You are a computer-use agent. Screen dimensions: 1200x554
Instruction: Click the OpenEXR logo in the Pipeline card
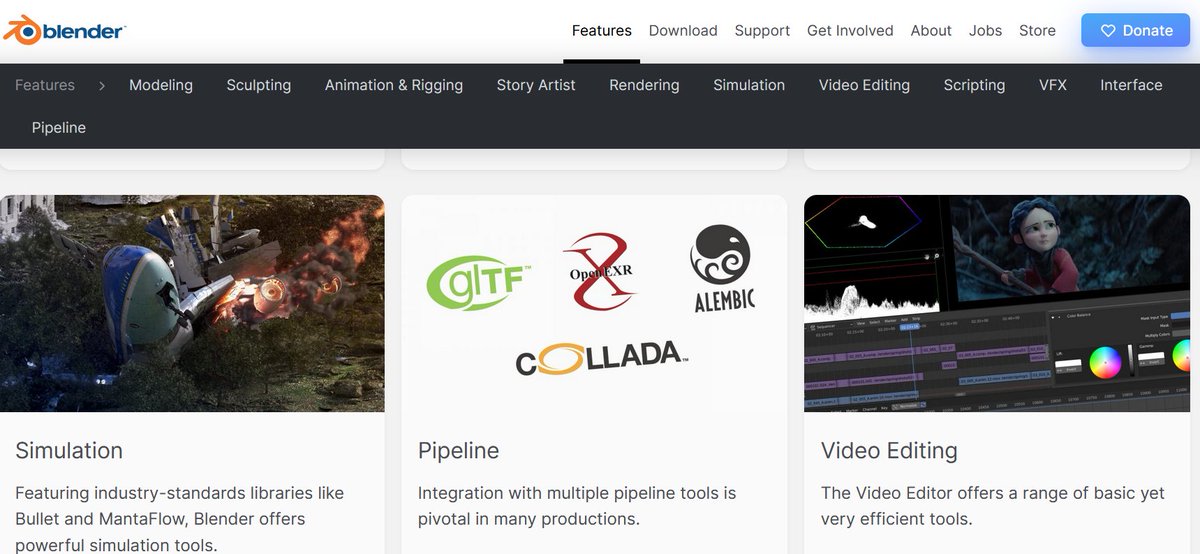[x=600, y=273]
